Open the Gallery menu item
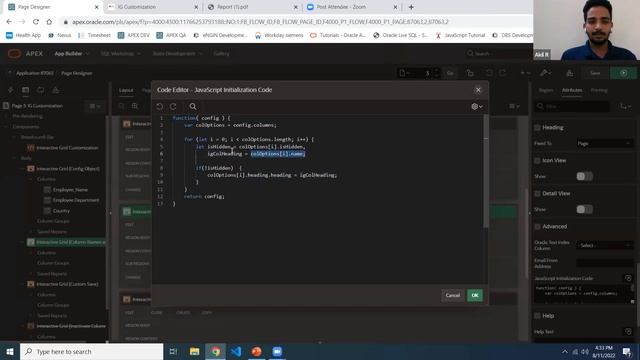The height and width of the screenshot is (360, 640). tap(221, 53)
